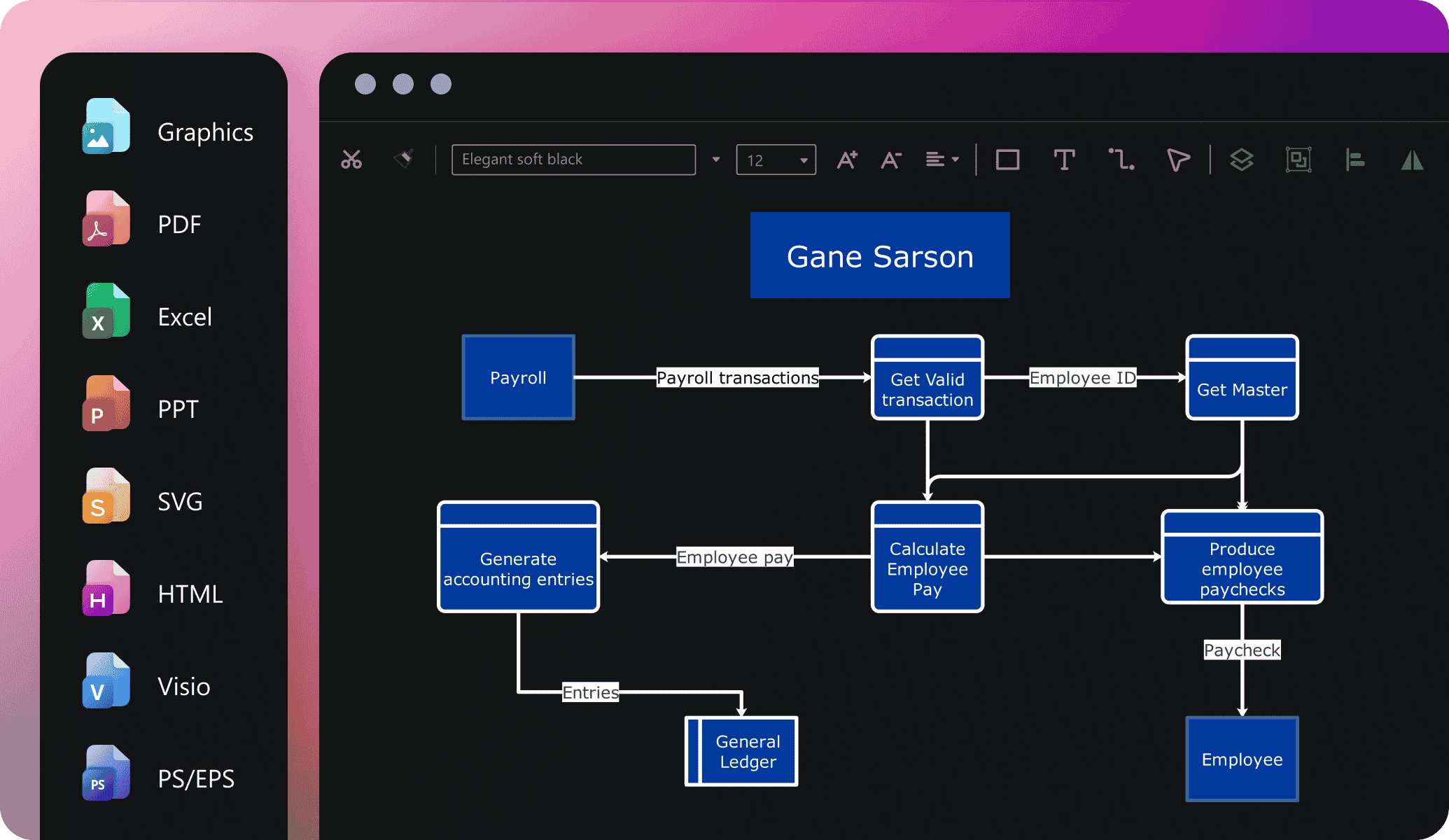
Task: Select the Get Master process box
Action: coord(1242,377)
